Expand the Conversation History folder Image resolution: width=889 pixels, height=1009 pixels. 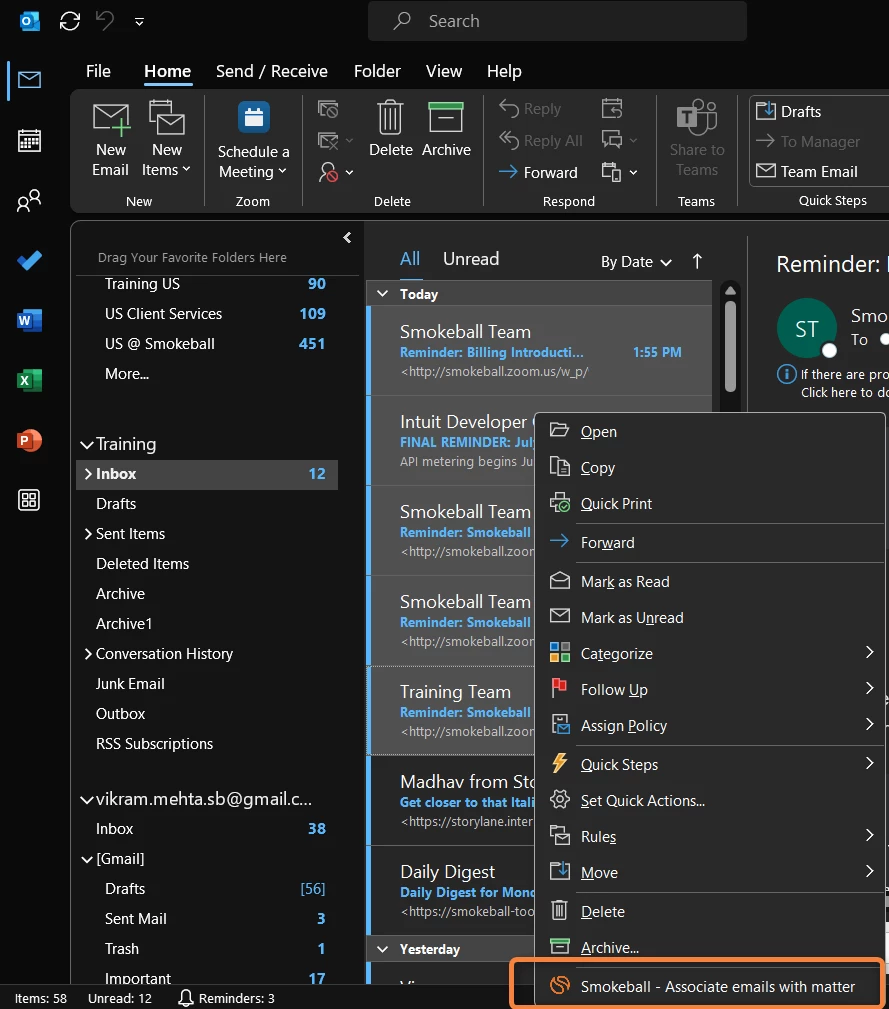tap(88, 654)
